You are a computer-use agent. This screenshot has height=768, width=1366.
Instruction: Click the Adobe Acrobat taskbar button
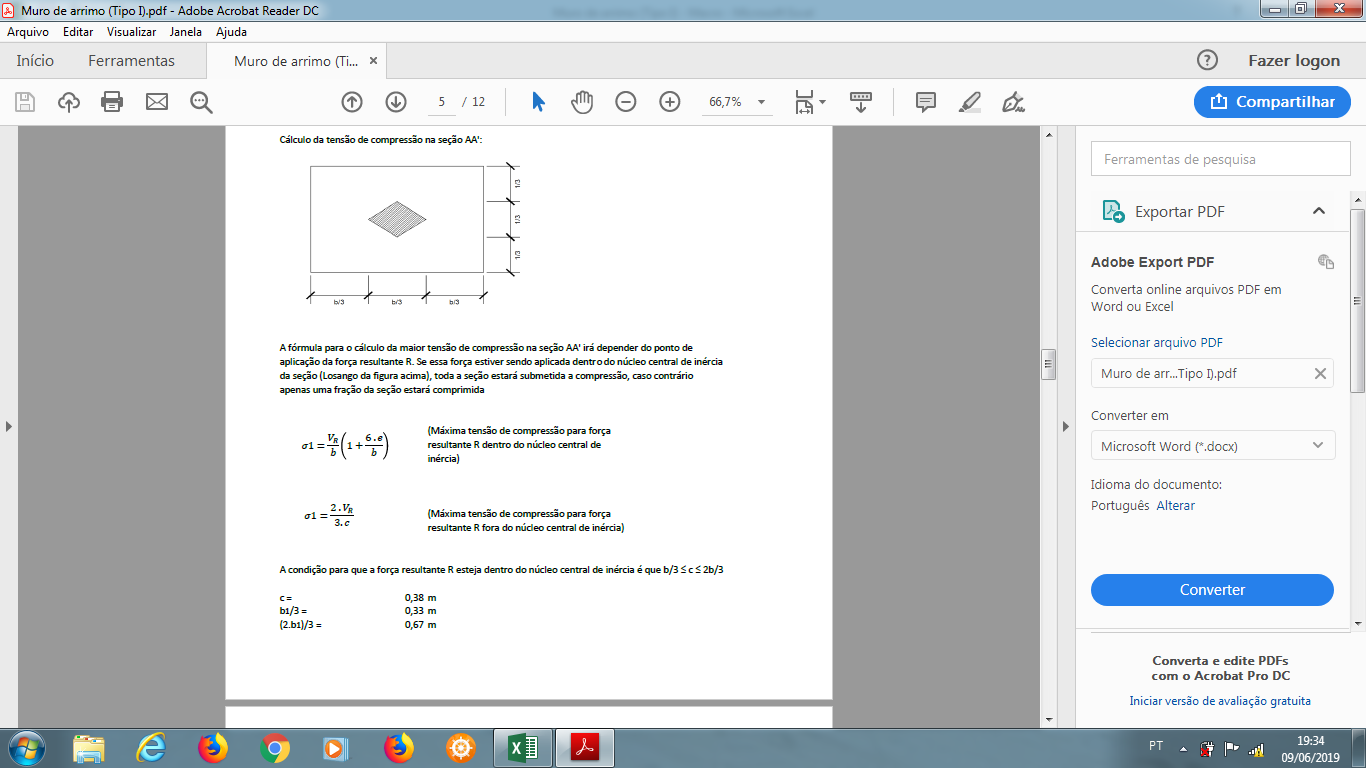click(584, 748)
